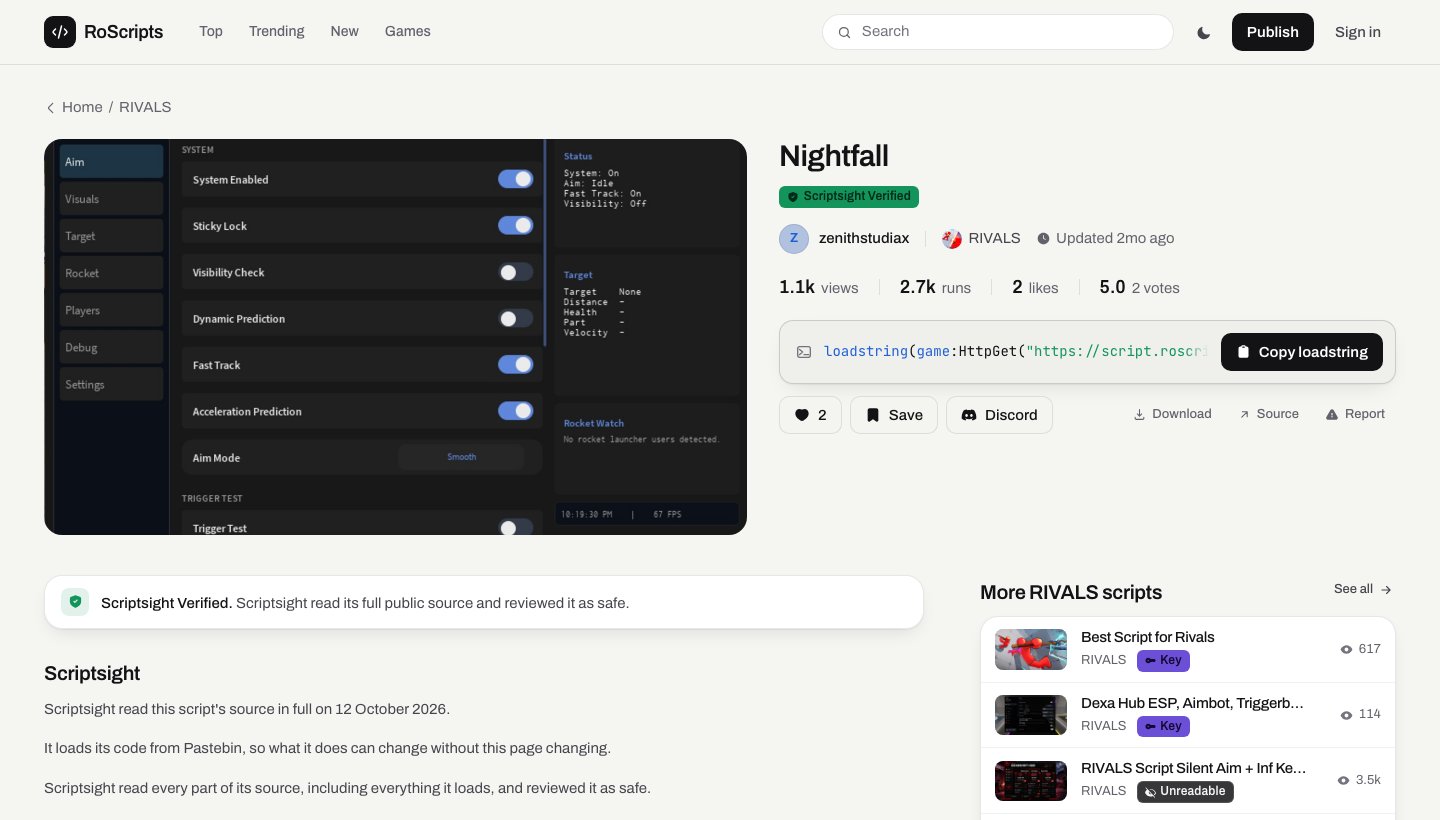Like the script with the heart button
Viewport: 1440px width, 820px height.
(x=810, y=415)
